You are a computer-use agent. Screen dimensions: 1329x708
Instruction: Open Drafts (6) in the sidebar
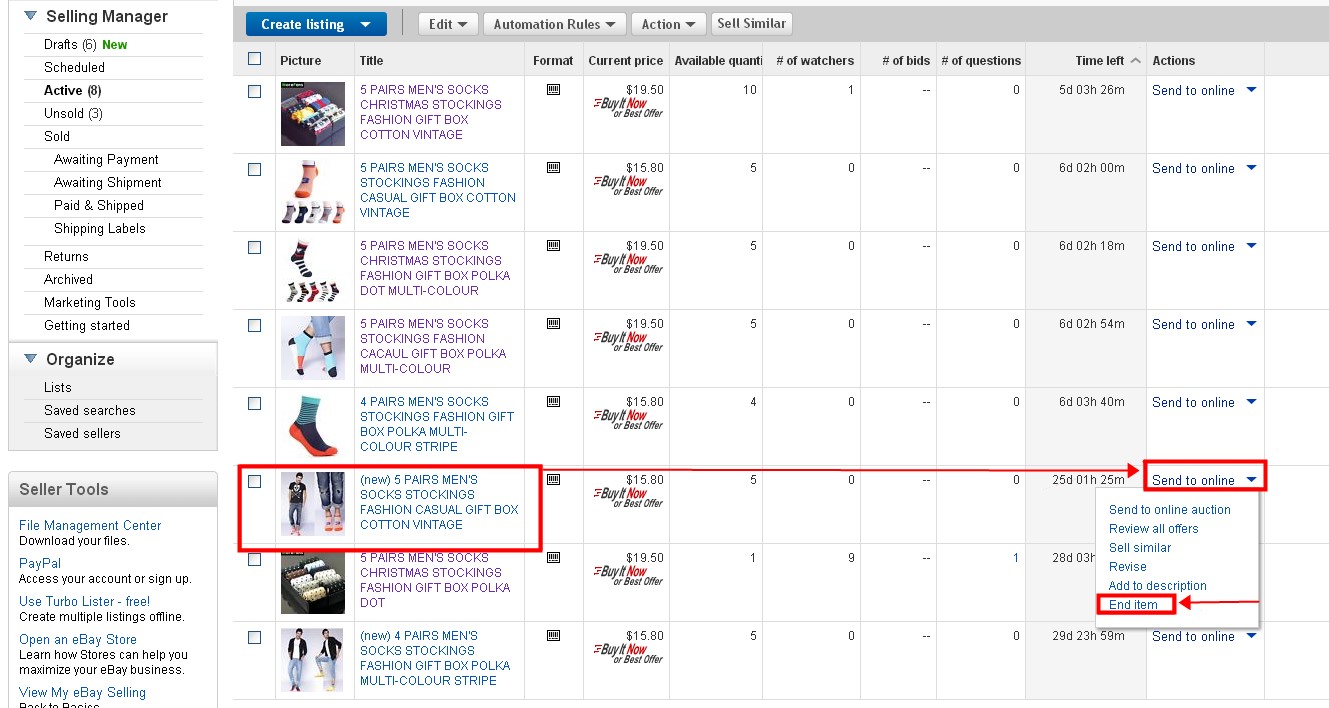[70, 45]
